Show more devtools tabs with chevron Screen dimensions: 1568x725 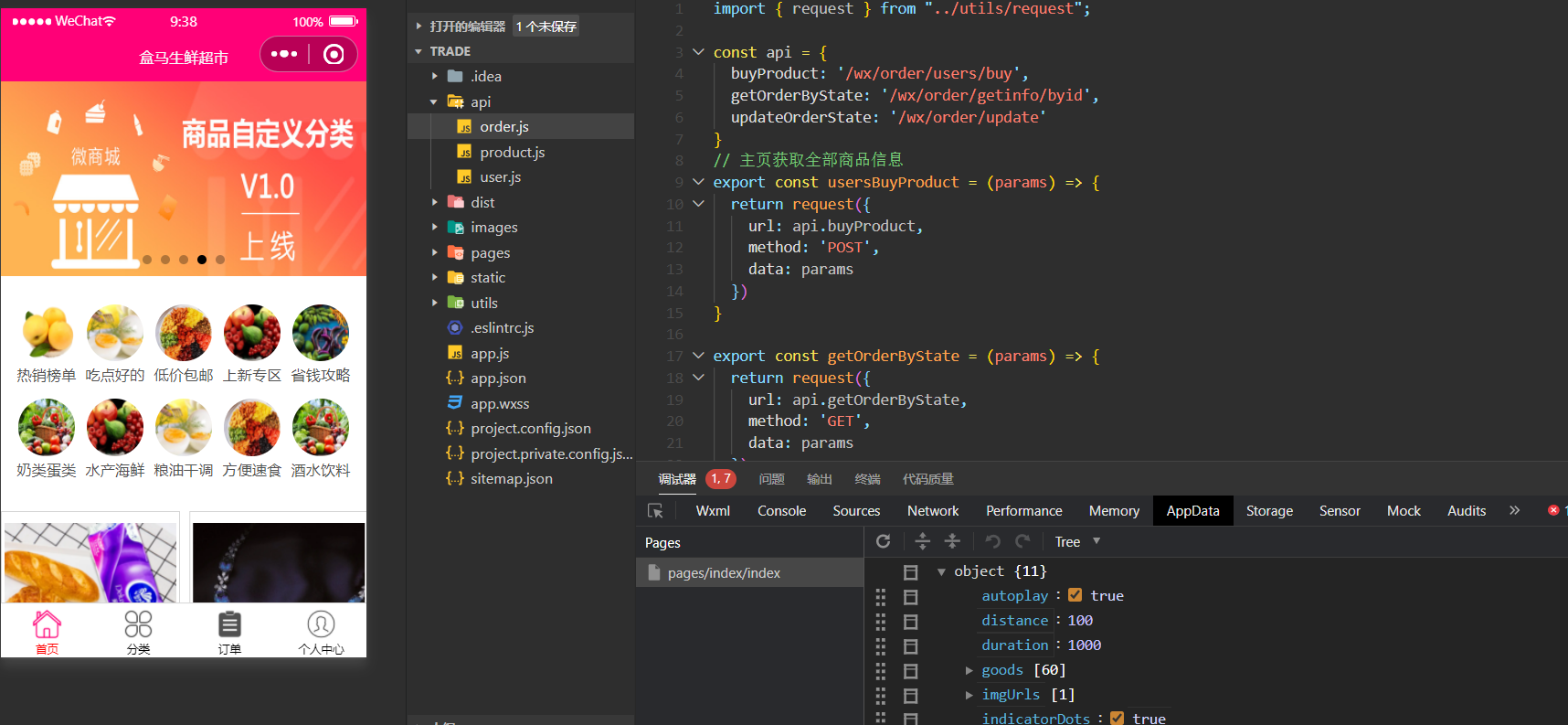[x=1514, y=510]
